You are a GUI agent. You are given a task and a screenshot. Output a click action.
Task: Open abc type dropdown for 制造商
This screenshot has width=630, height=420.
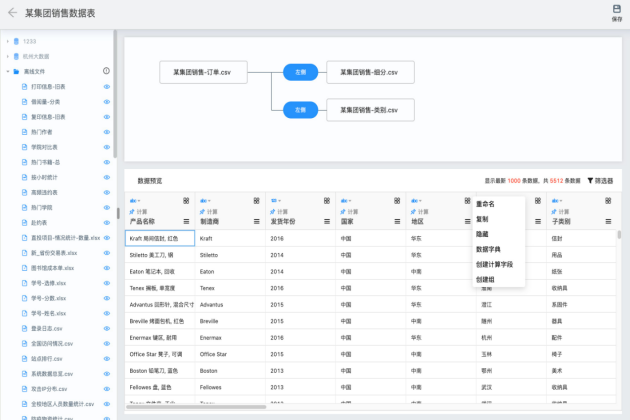pyautogui.click(x=205, y=201)
